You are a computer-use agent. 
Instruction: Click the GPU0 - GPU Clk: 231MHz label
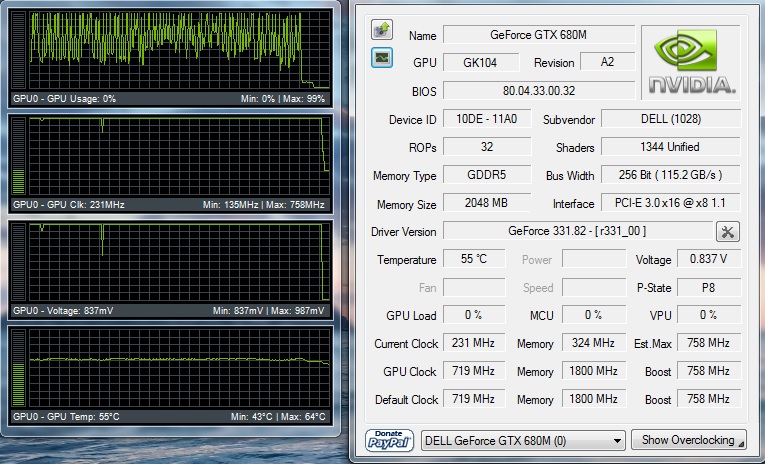[x=69, y=205]
